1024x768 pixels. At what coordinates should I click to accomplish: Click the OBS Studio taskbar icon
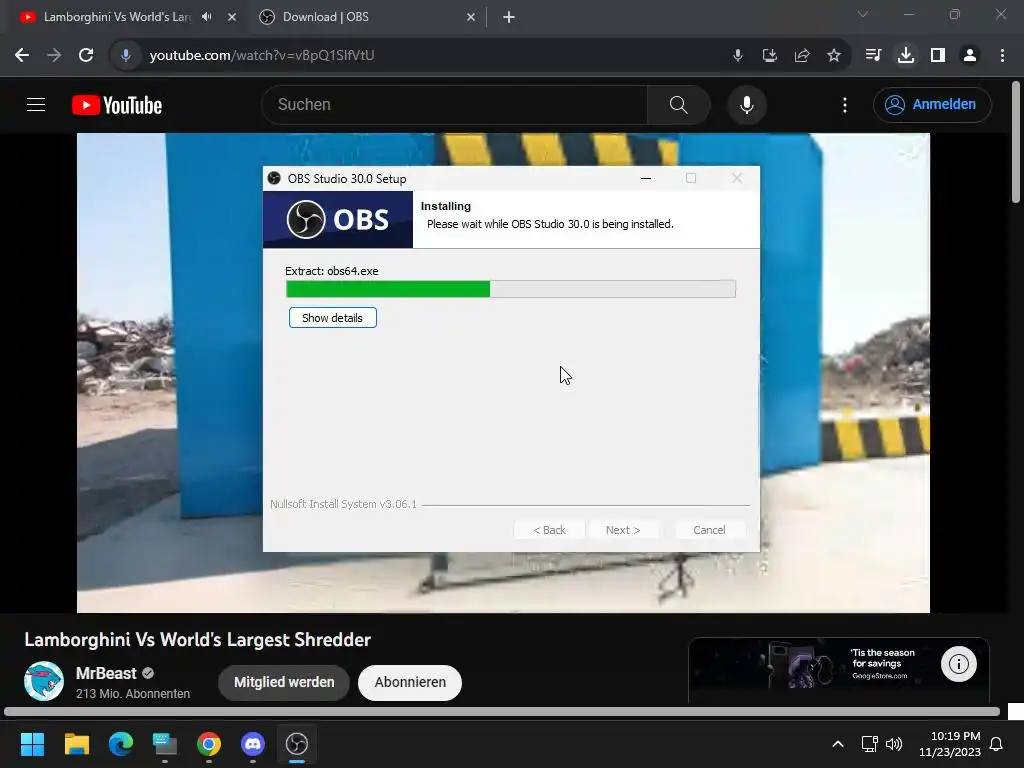coord(296,744)
